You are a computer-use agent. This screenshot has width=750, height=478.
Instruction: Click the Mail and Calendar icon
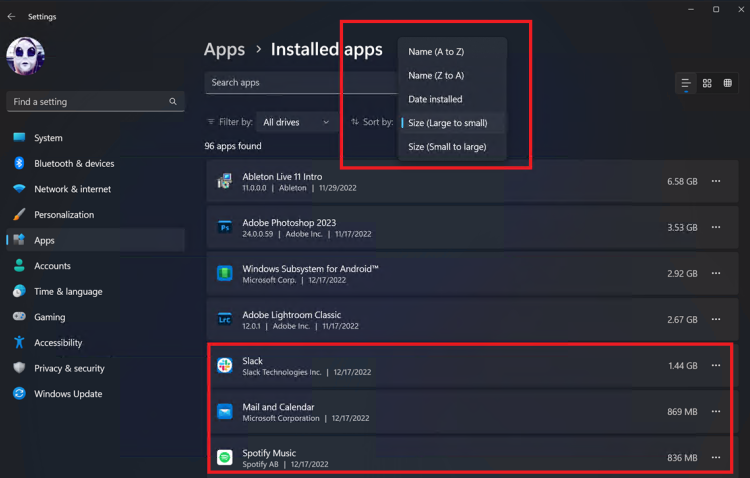(225, 412)
